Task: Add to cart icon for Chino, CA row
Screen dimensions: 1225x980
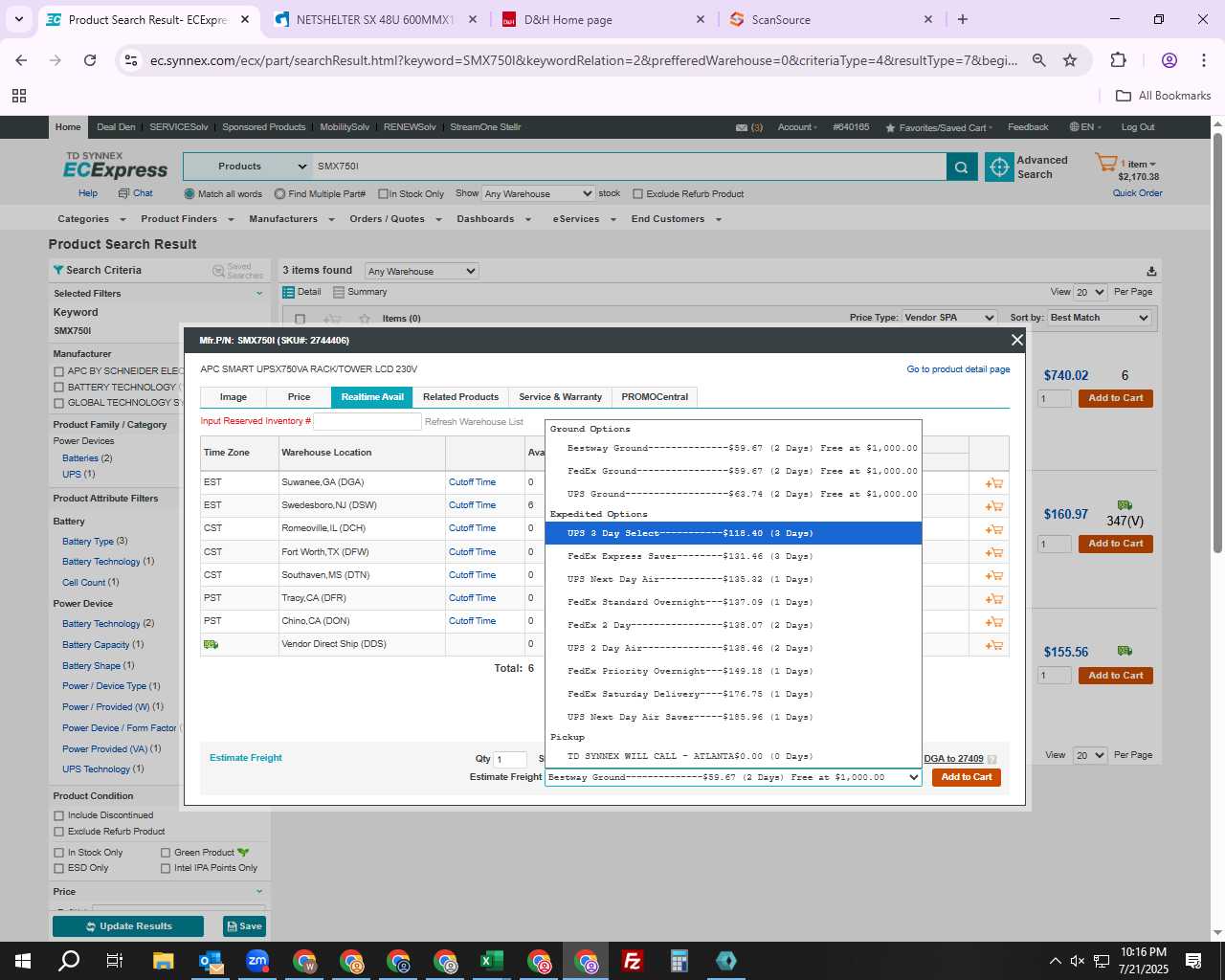Action: tap(994, 622)
